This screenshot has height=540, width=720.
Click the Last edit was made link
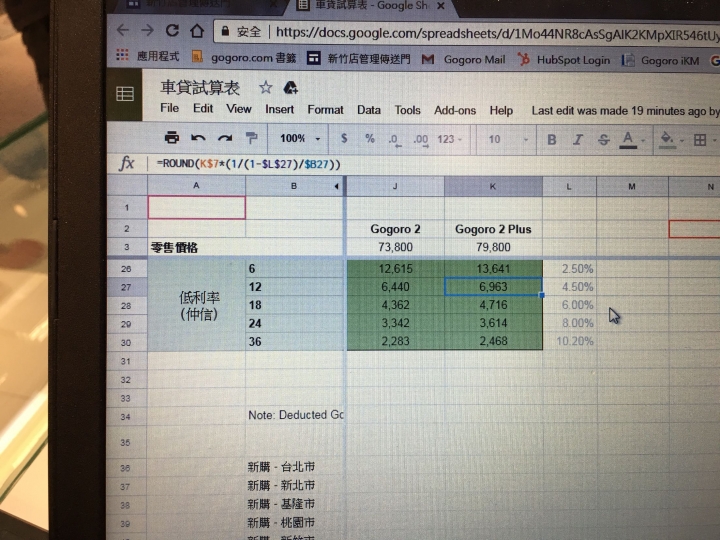click(625, 111)
